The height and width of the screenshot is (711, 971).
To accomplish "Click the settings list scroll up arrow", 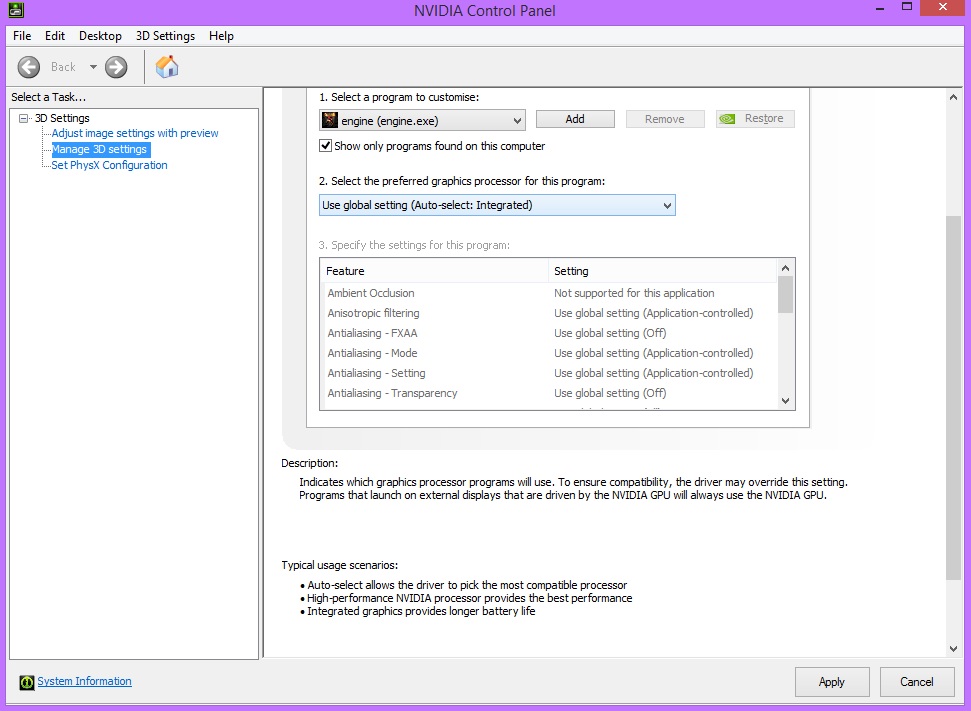I will (x=785, y=268).
